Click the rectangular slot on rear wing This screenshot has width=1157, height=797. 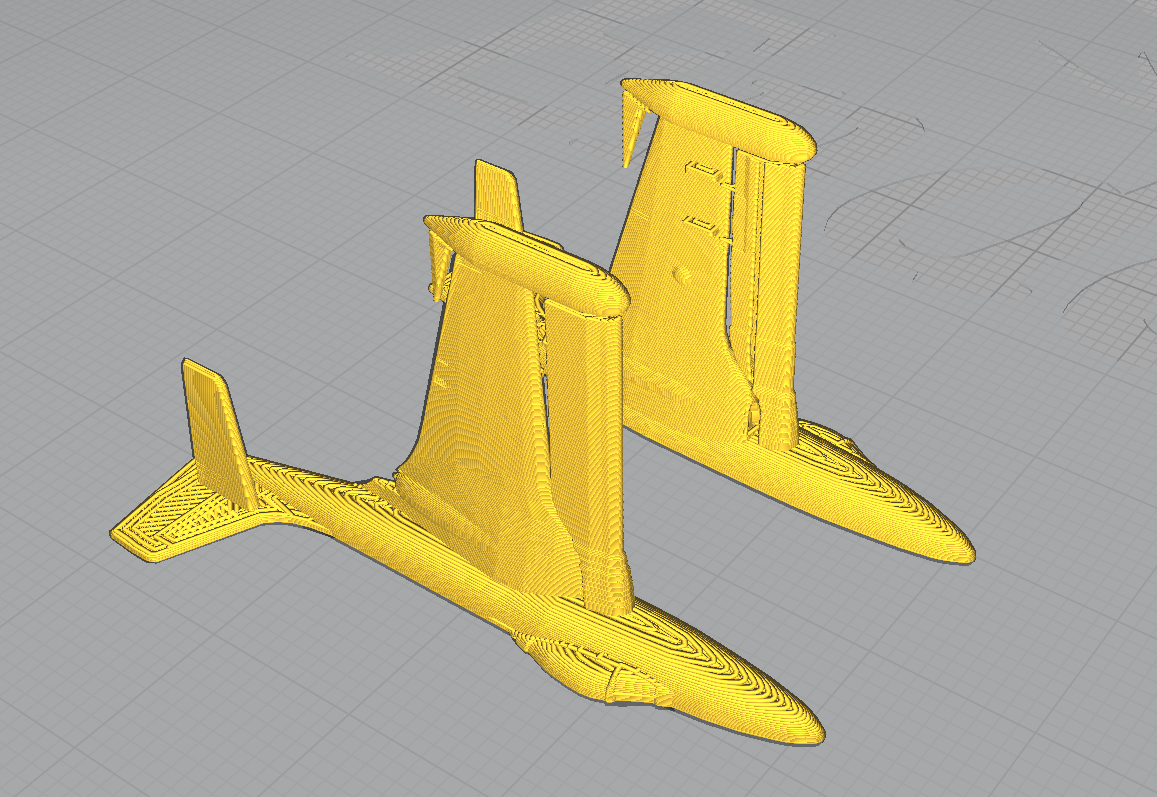pyautogui.click(x=702, y=173)
